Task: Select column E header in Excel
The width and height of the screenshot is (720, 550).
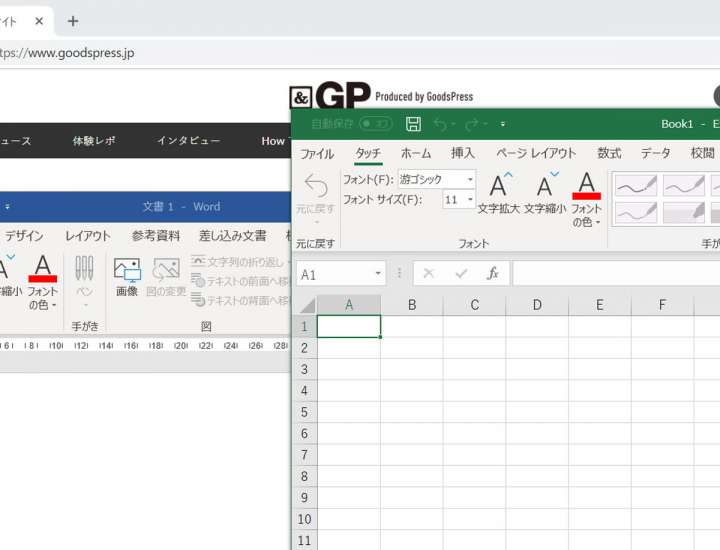Action: pyautogui.click(x=600, y=305)
